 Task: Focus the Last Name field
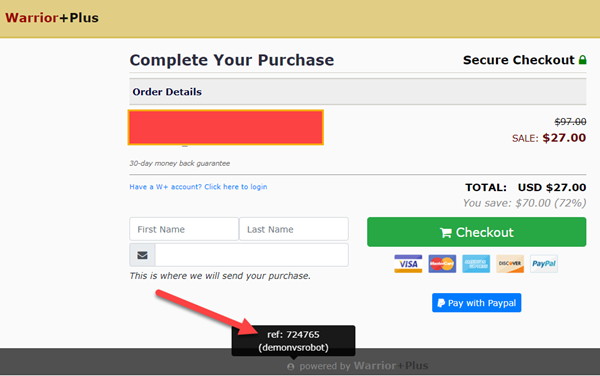(x=294, y=229)
